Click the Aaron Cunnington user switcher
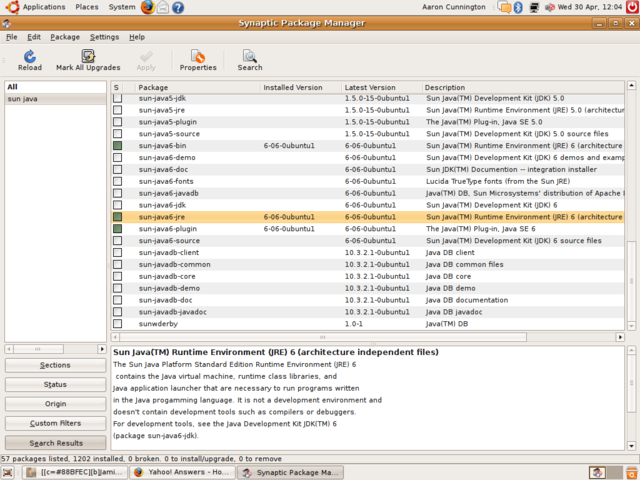The width and height of the screenshot is (640, 480). [454, 7]
